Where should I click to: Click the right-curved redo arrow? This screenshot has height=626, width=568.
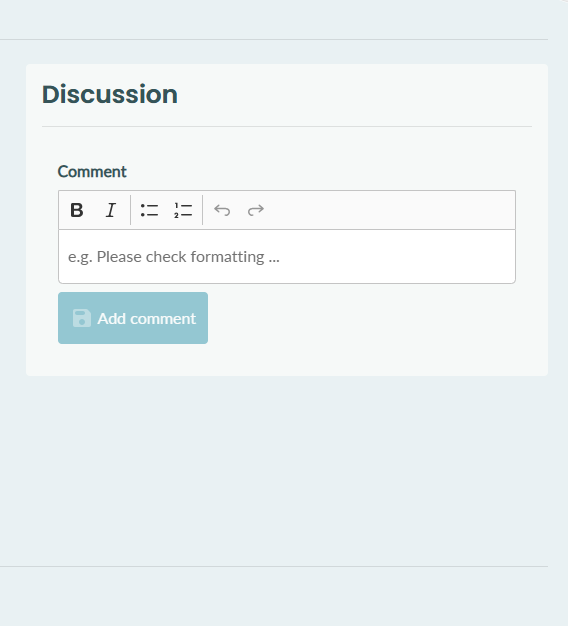(x=256, y=210)
